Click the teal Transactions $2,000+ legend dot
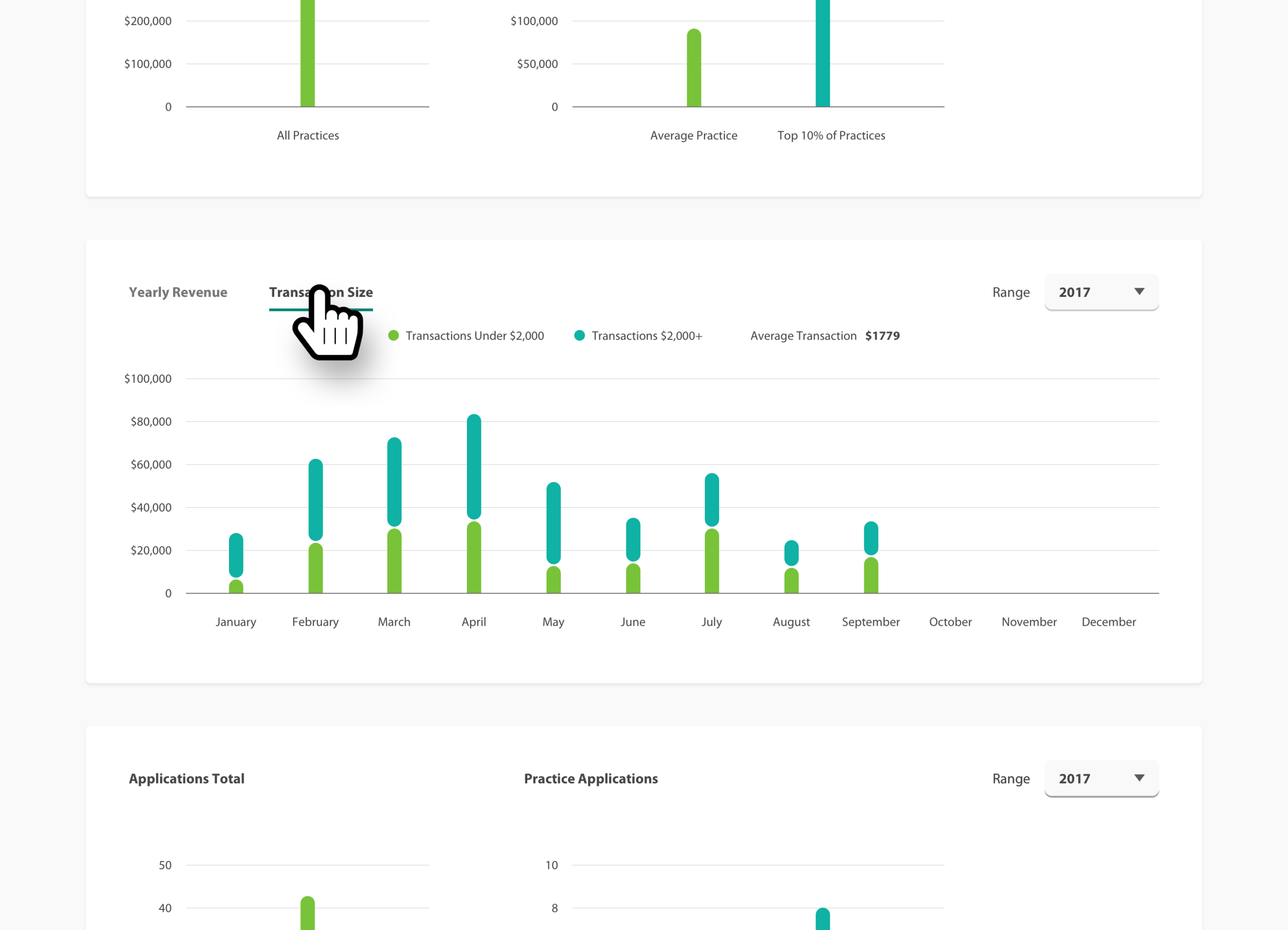1288x930 pixels. click(x=579, y=335)
